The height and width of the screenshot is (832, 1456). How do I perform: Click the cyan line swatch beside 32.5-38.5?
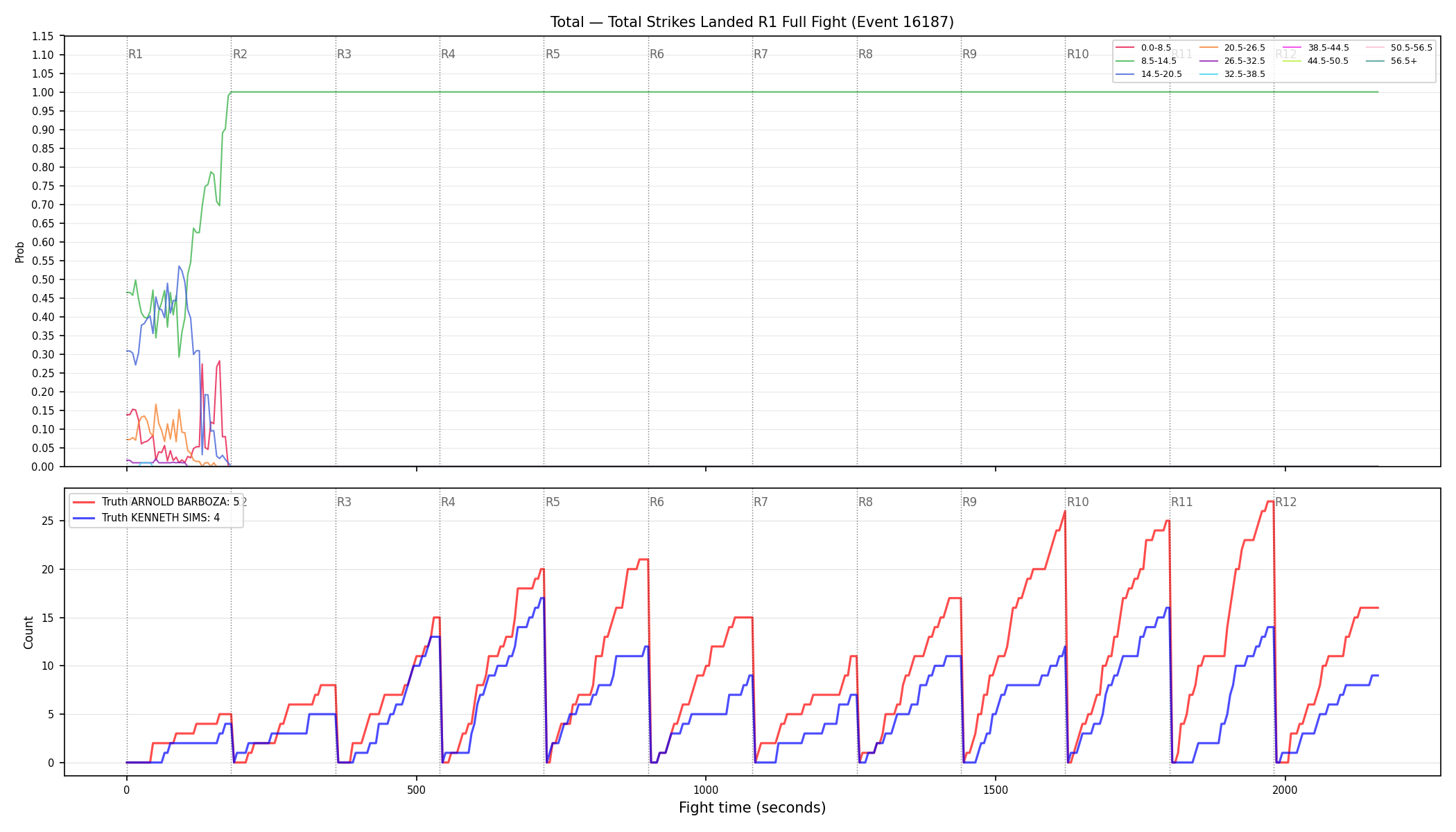pyautogui.click(x=1208, y=74)
